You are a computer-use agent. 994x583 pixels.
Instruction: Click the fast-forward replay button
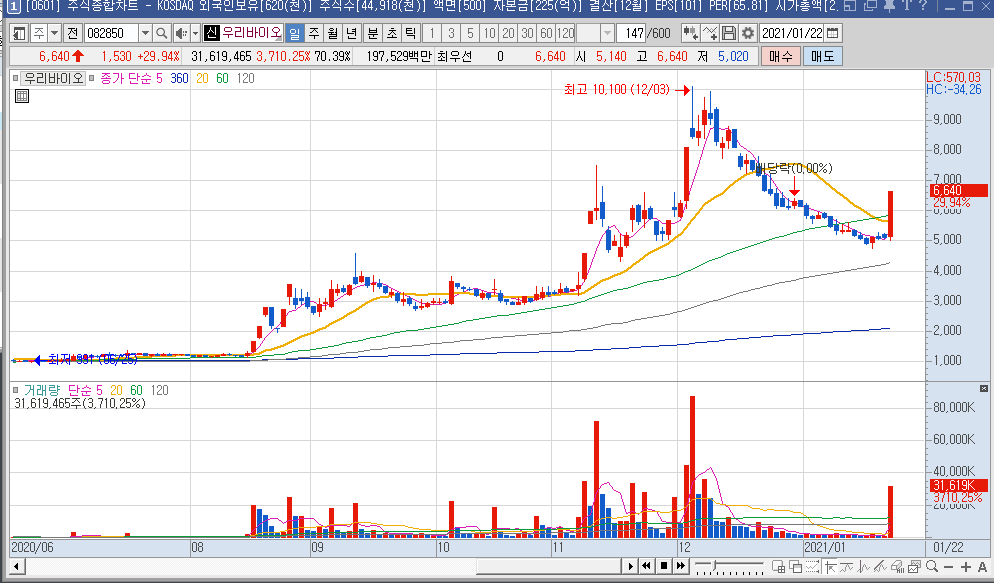coord(681,566)
